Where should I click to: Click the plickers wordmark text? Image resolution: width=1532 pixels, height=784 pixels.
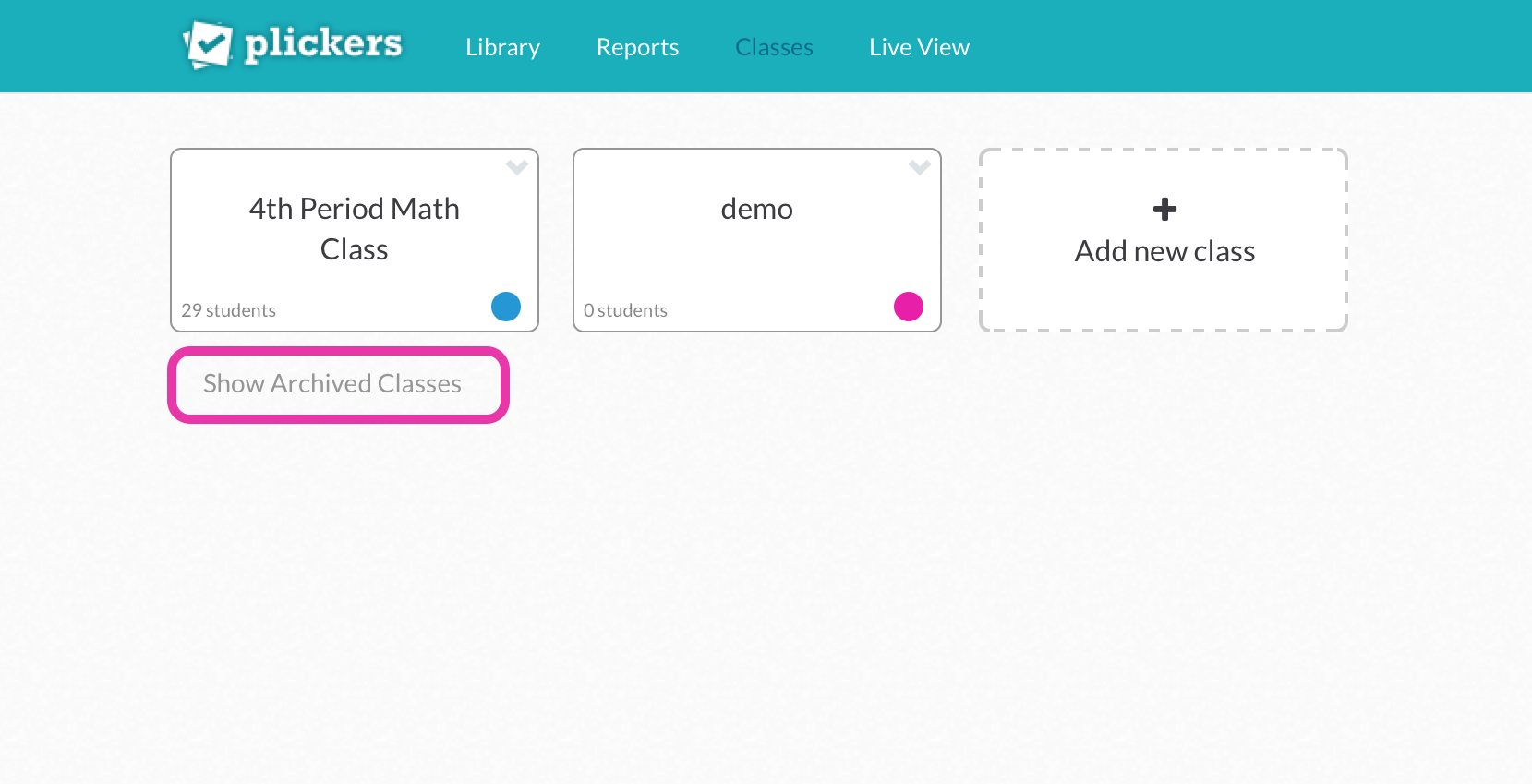click(323, 43)
